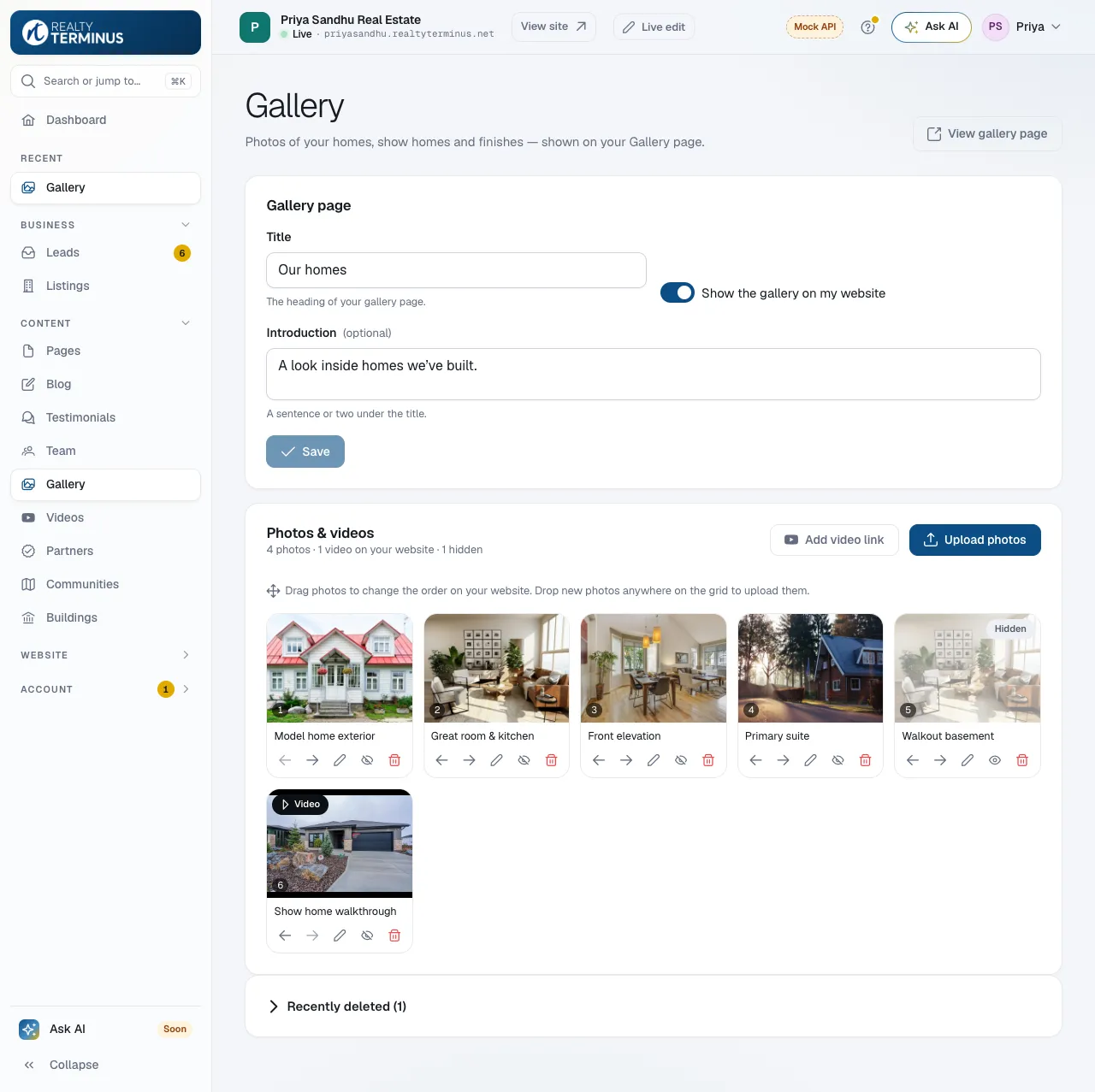Move Show home walkthrough left
Viewport: 1095px width, 1092px height.
(285, 936)
